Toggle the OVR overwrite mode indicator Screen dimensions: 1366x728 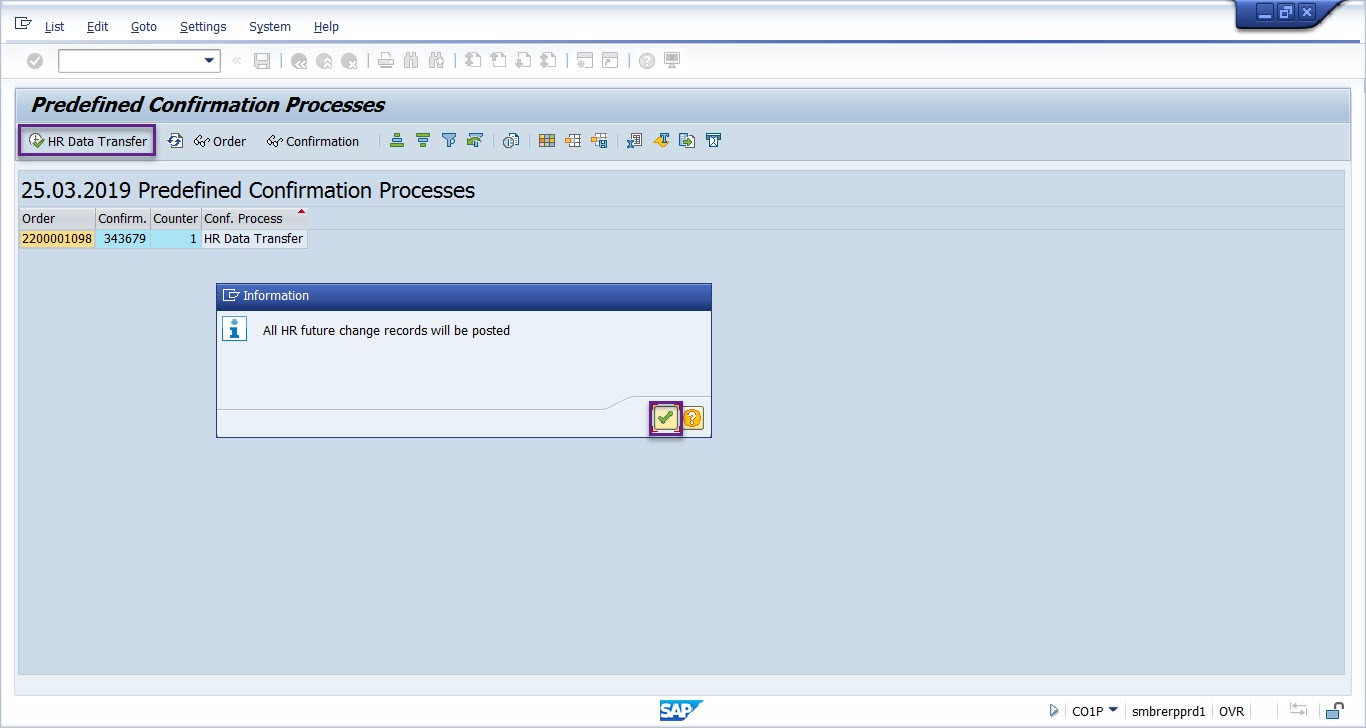1231,711
